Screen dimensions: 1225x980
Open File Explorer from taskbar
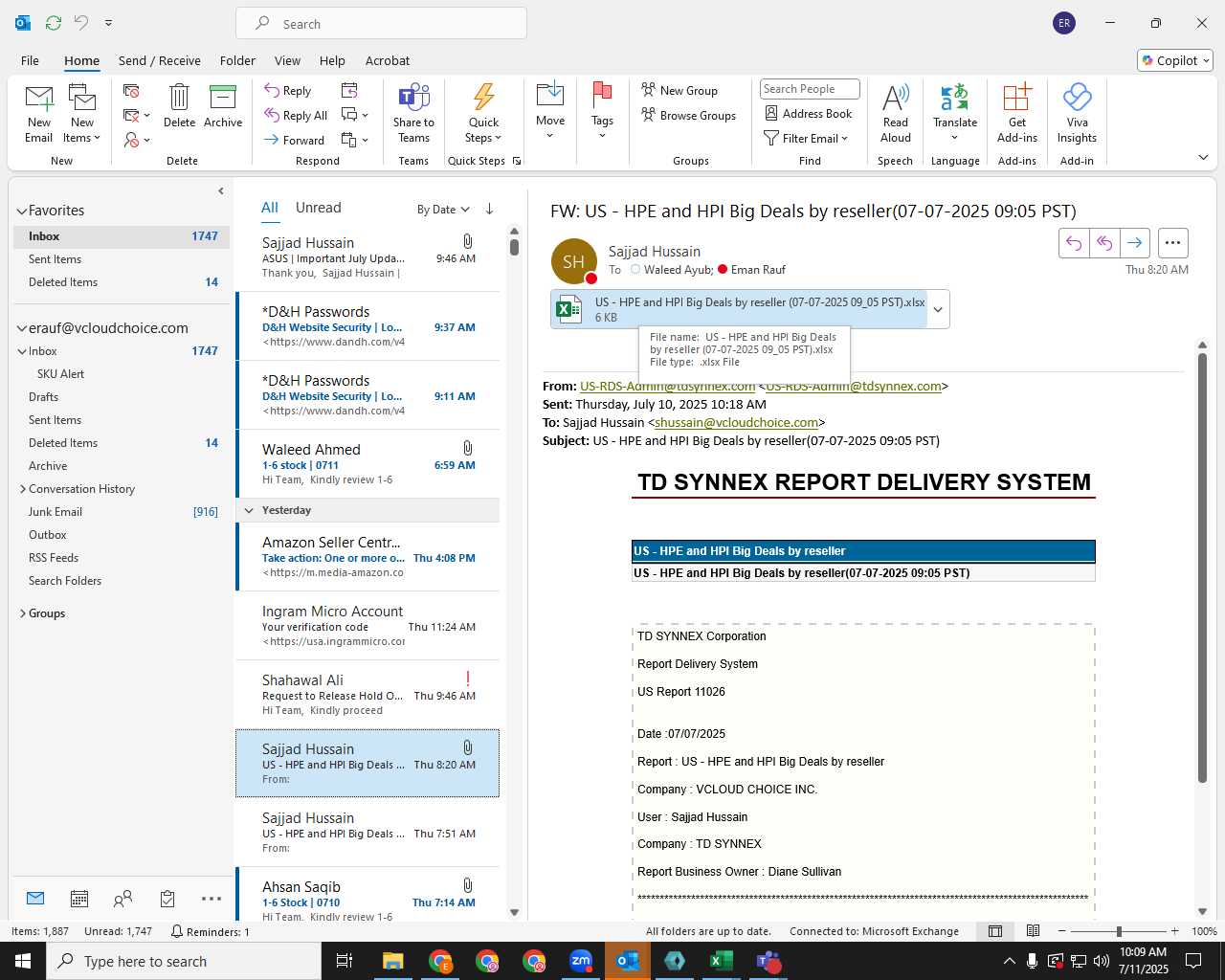pos(393,961)
